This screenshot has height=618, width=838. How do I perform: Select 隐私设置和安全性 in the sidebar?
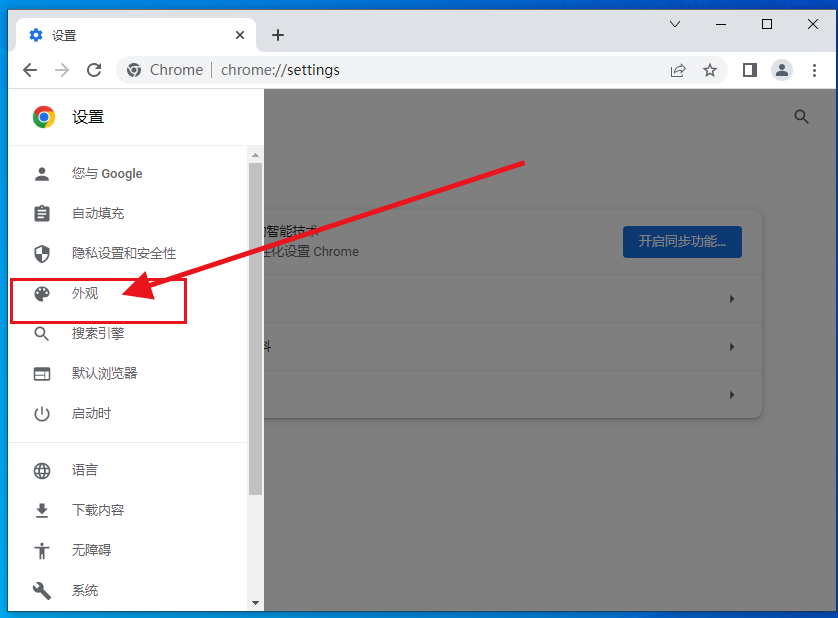coord(128,253)
